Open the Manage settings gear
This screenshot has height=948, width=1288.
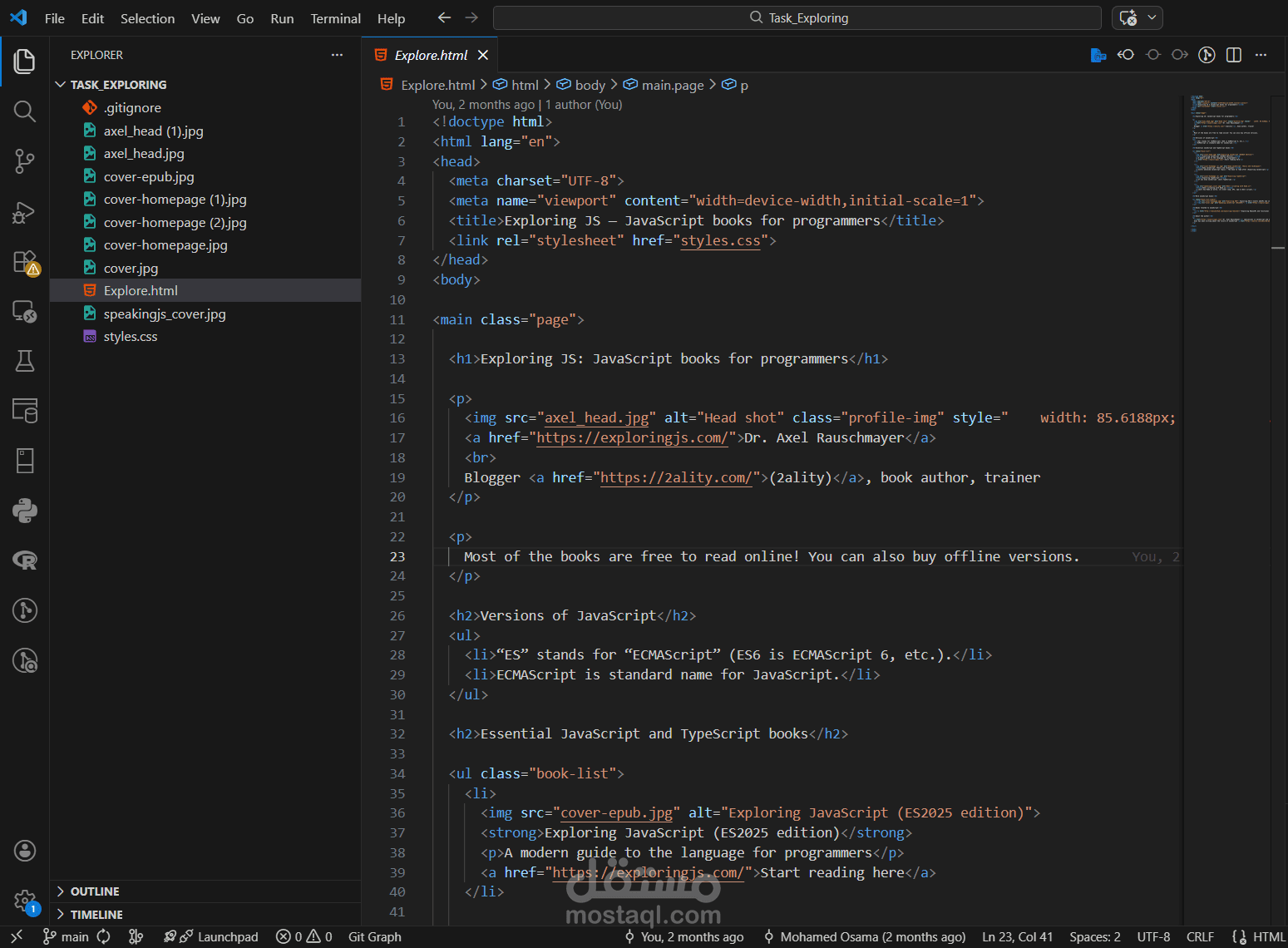[25, 901]
